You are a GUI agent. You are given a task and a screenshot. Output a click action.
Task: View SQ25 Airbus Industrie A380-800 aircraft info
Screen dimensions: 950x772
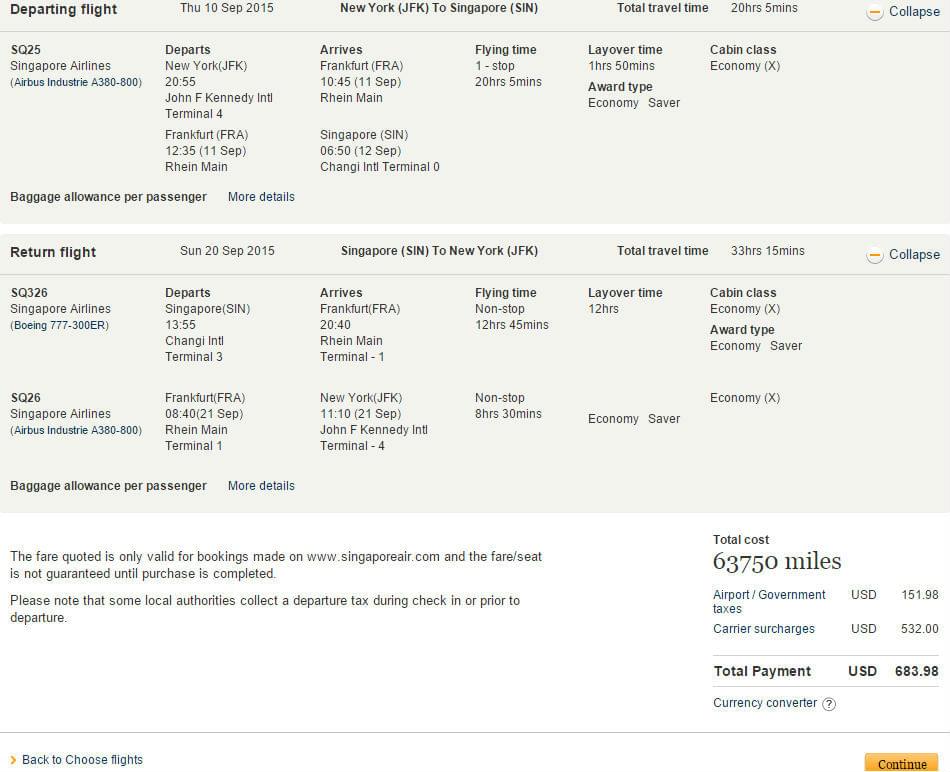[76, 82]
